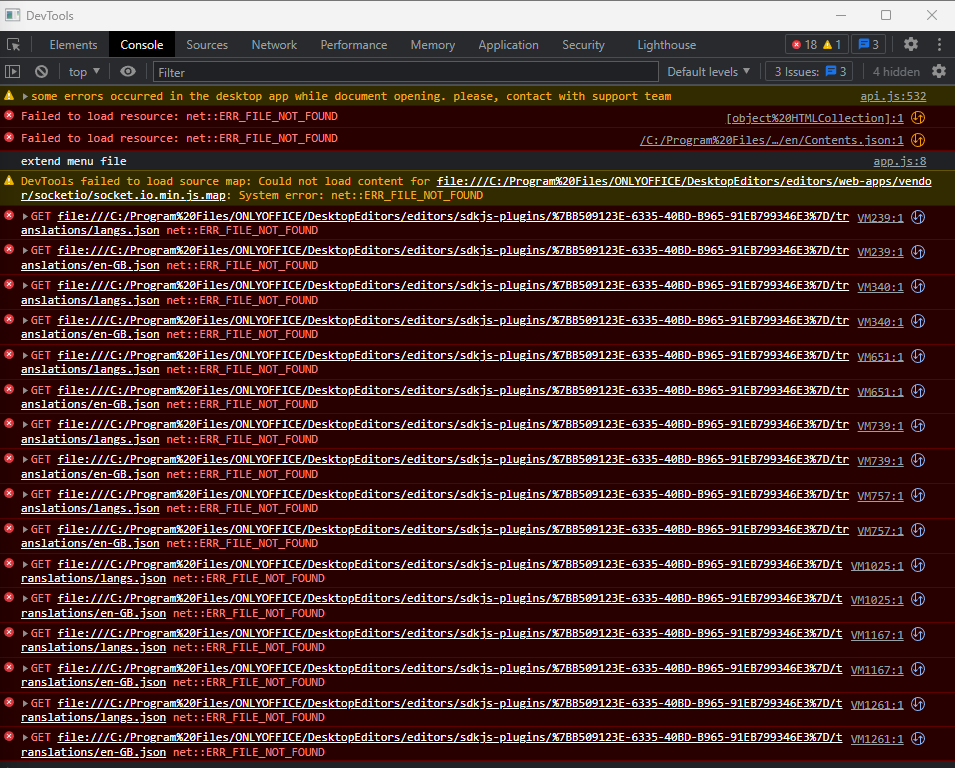Network icon for VM1025:1 en-GB.json row
This screenshot has height=768, width=955.
point(918,599)
